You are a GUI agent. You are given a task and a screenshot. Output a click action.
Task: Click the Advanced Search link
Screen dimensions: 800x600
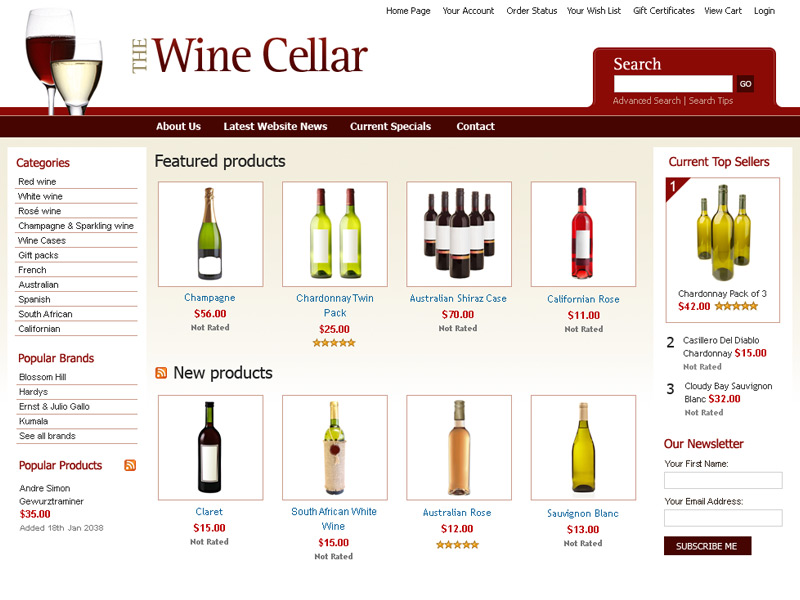click(x=646, y=101)
